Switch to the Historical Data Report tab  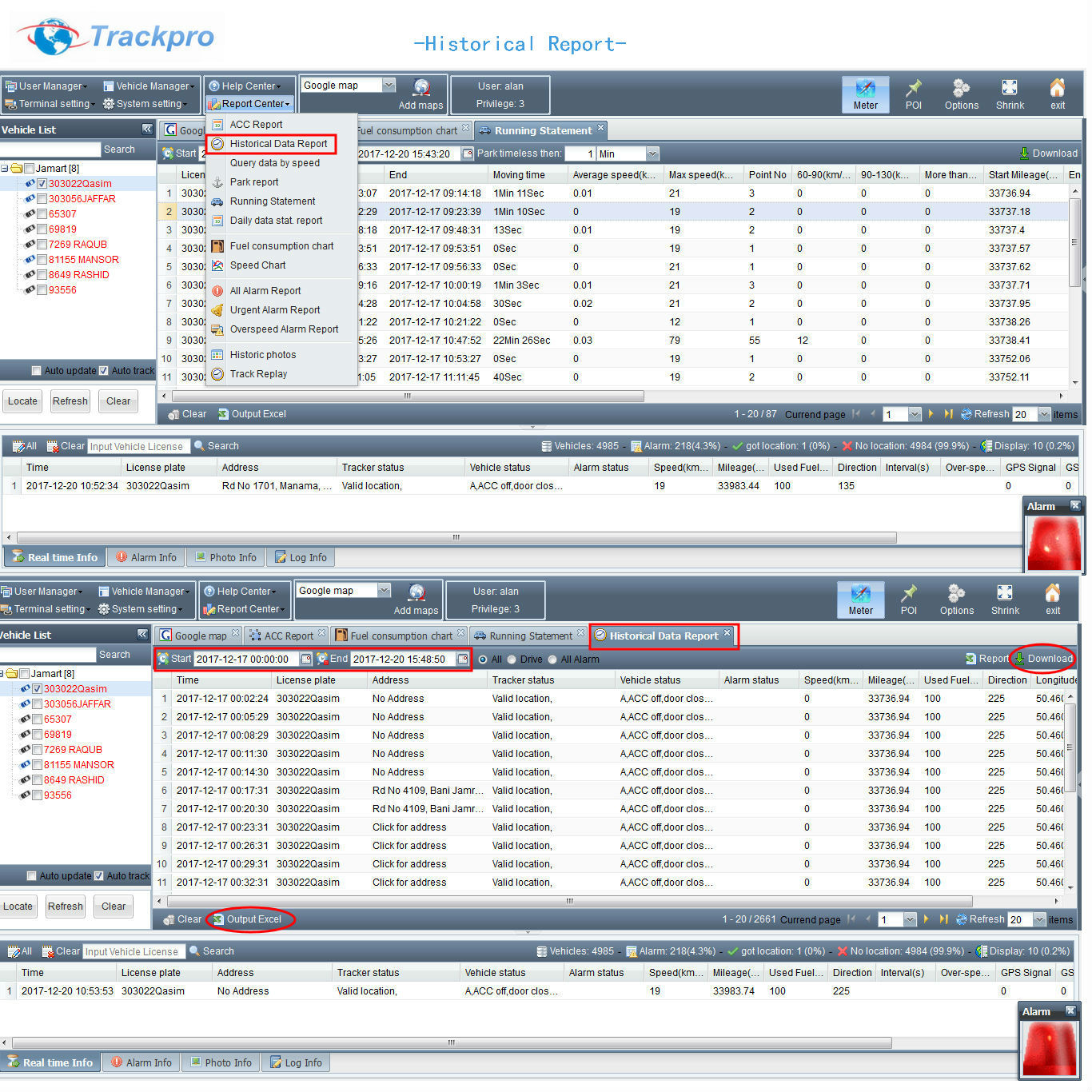click(663, 636)
